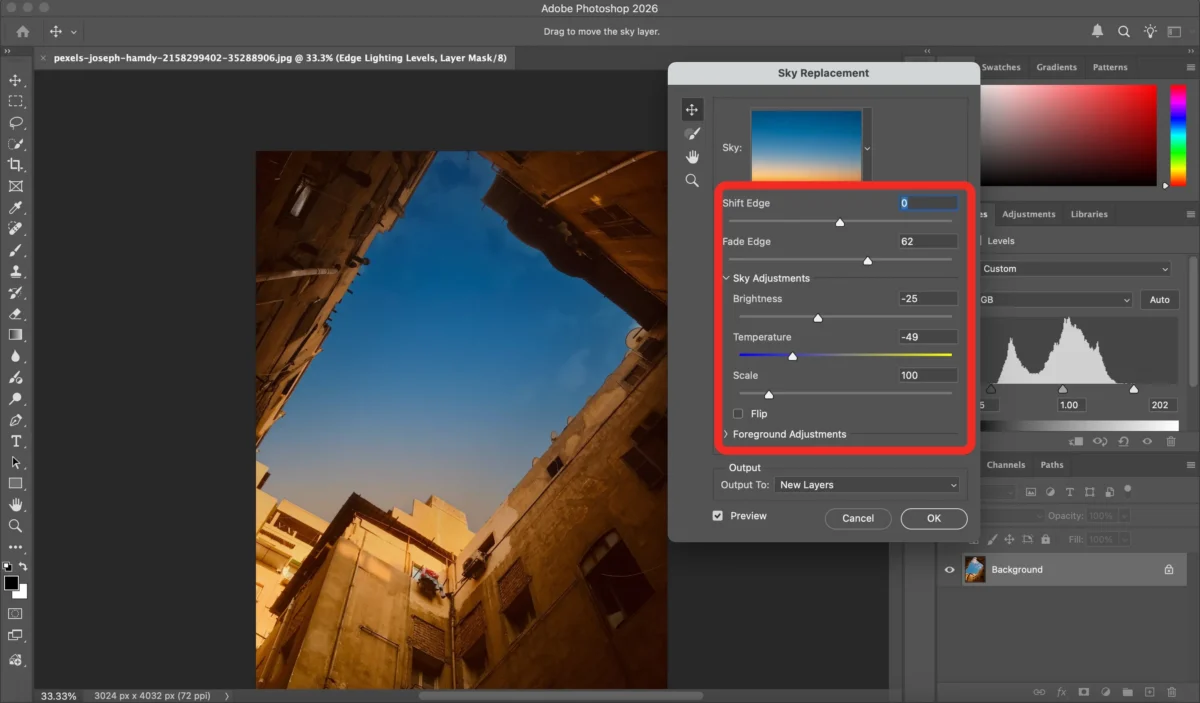Select the Crop tool in left toolbar

[16, 165]
